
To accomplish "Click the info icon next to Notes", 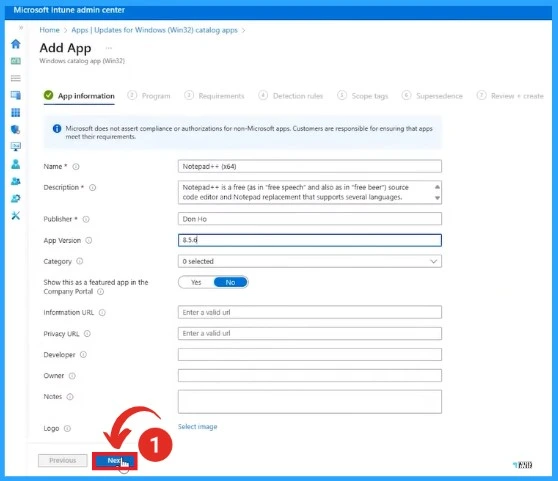I will click(x=70, y=397).
